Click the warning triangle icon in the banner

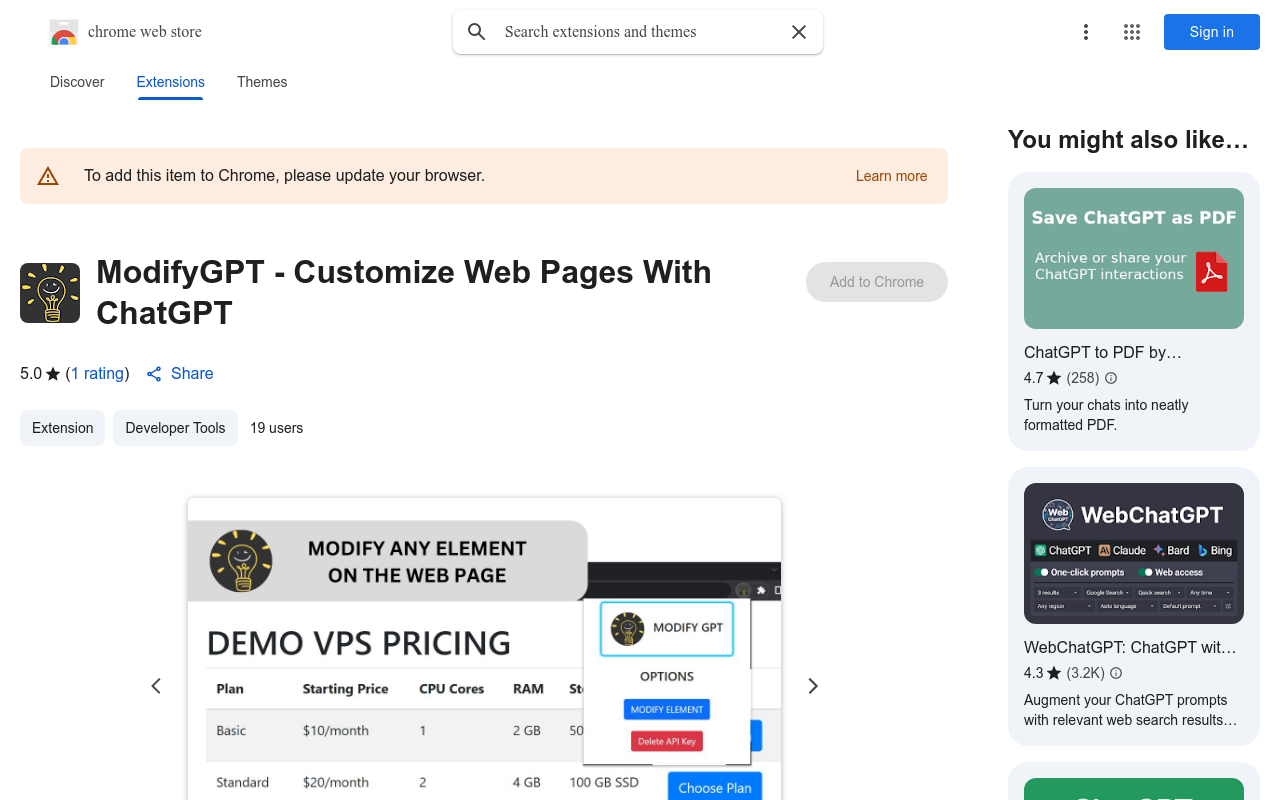[x=48, y=176]
